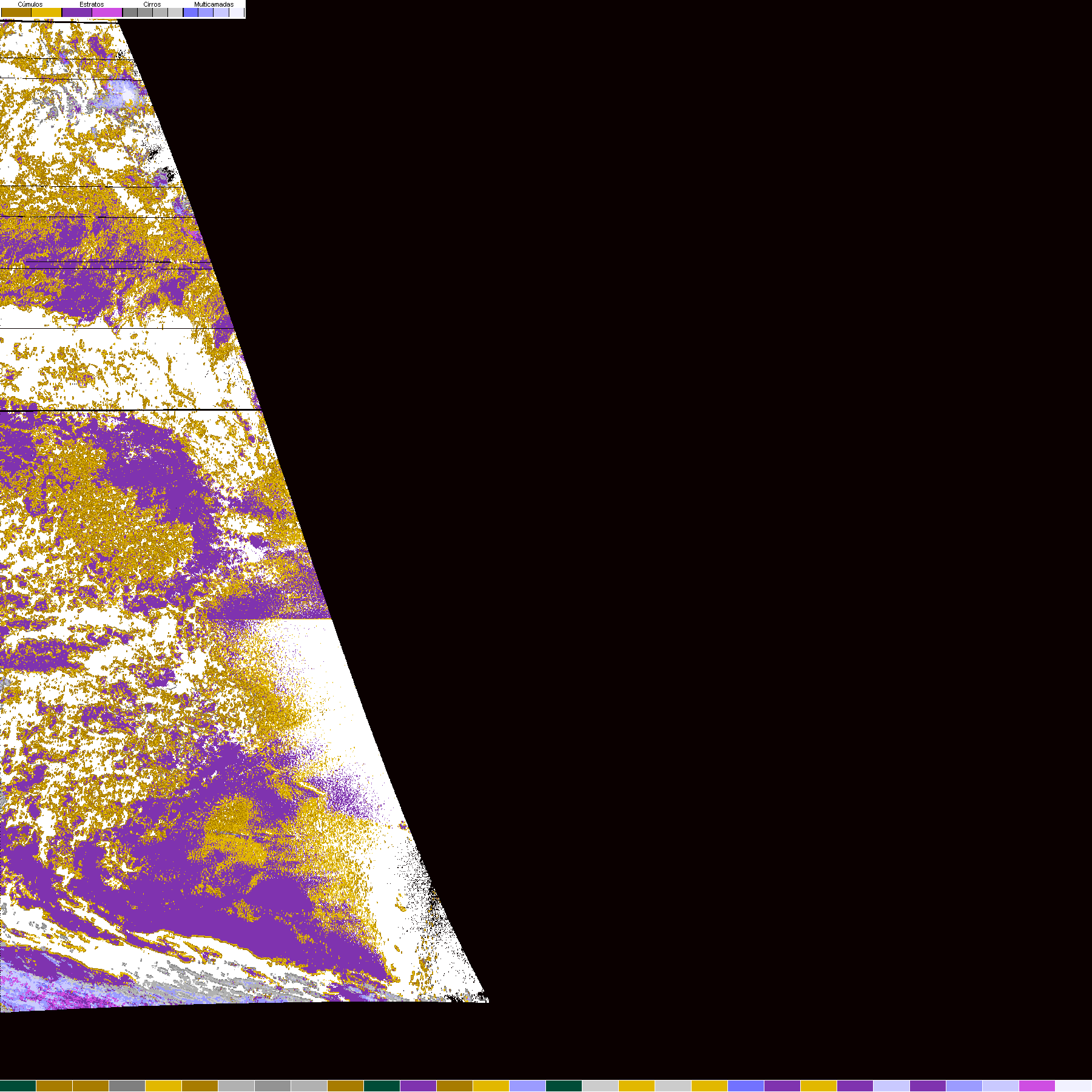
Task: Select the Cirros legend label
Action: coord(152,4)
